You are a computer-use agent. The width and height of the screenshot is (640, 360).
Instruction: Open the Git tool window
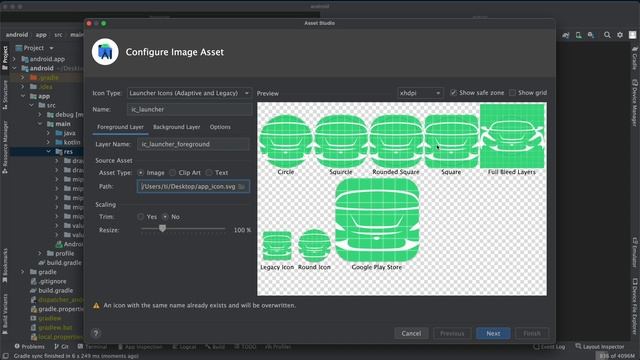click(x=61, y=347)
